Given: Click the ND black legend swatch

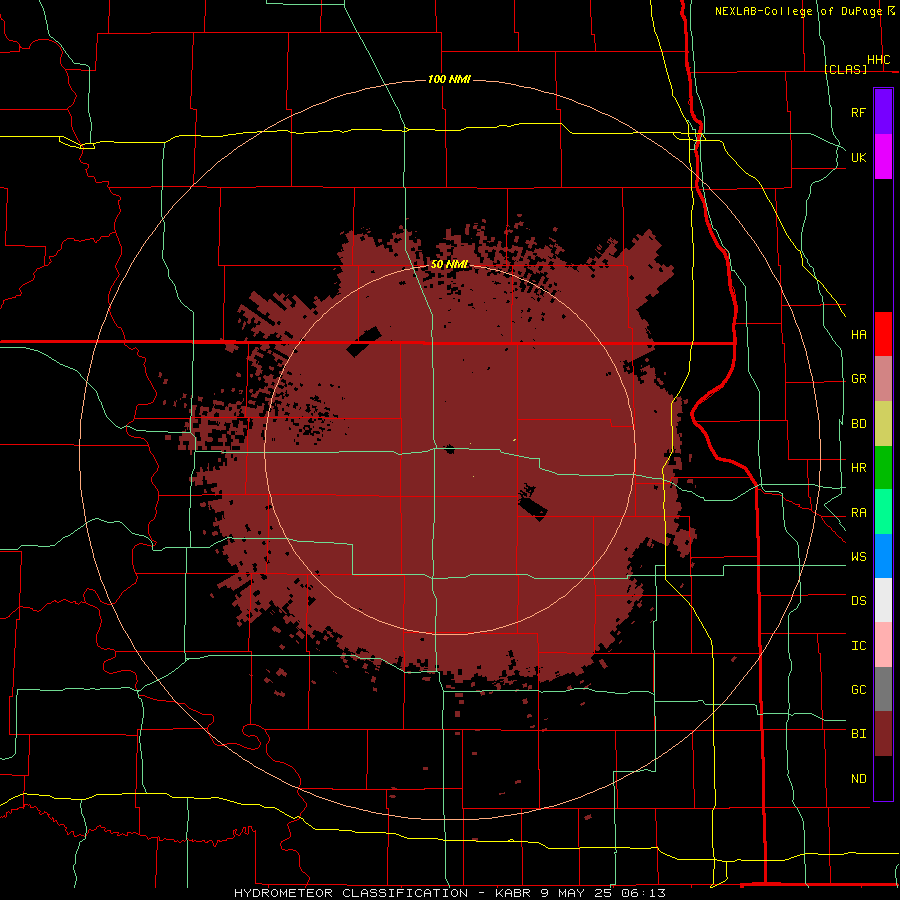Looking at the screenshot, I should [883, 778].
